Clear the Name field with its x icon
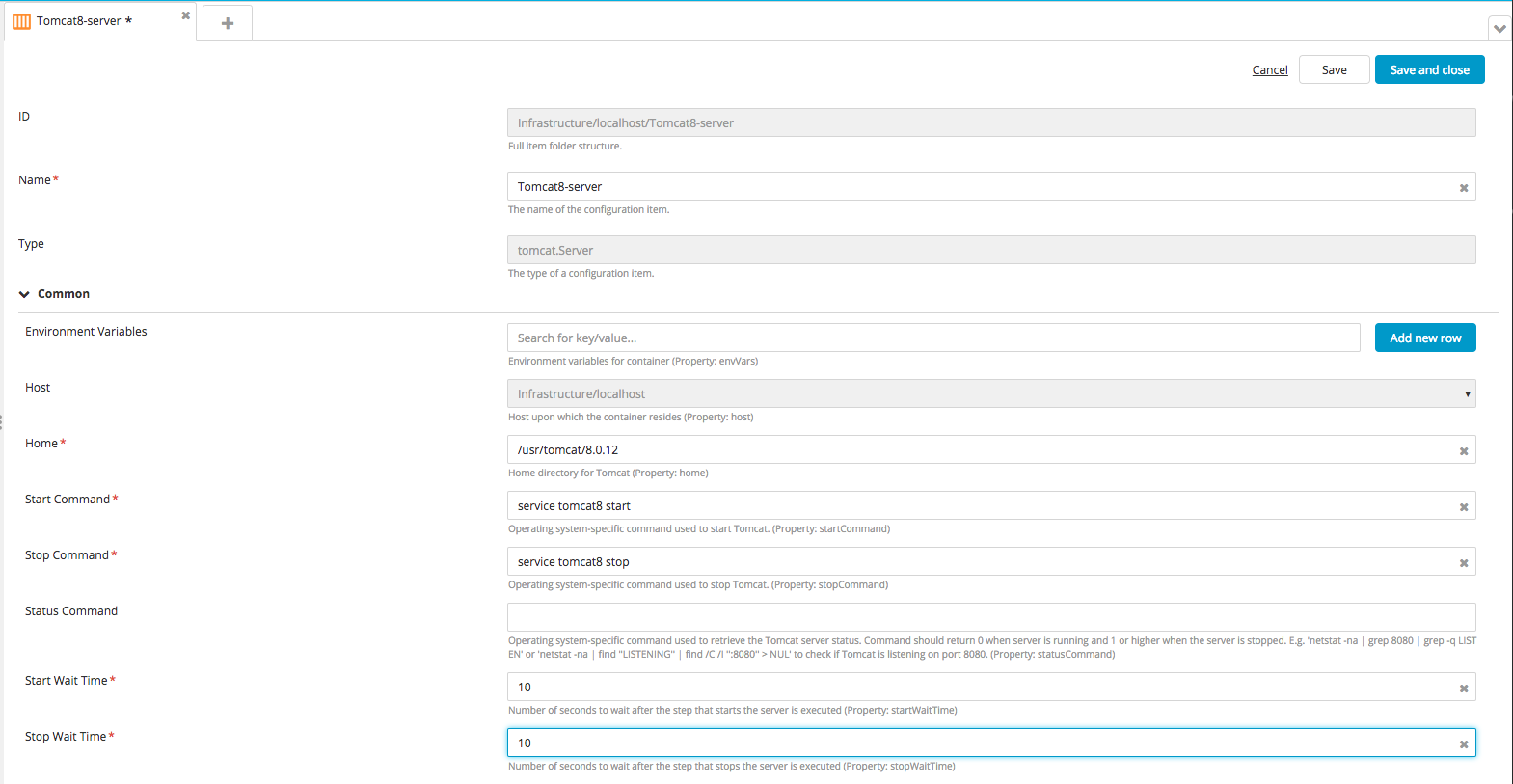Viewport: 1513px width, 784px height. (1464, 188)
